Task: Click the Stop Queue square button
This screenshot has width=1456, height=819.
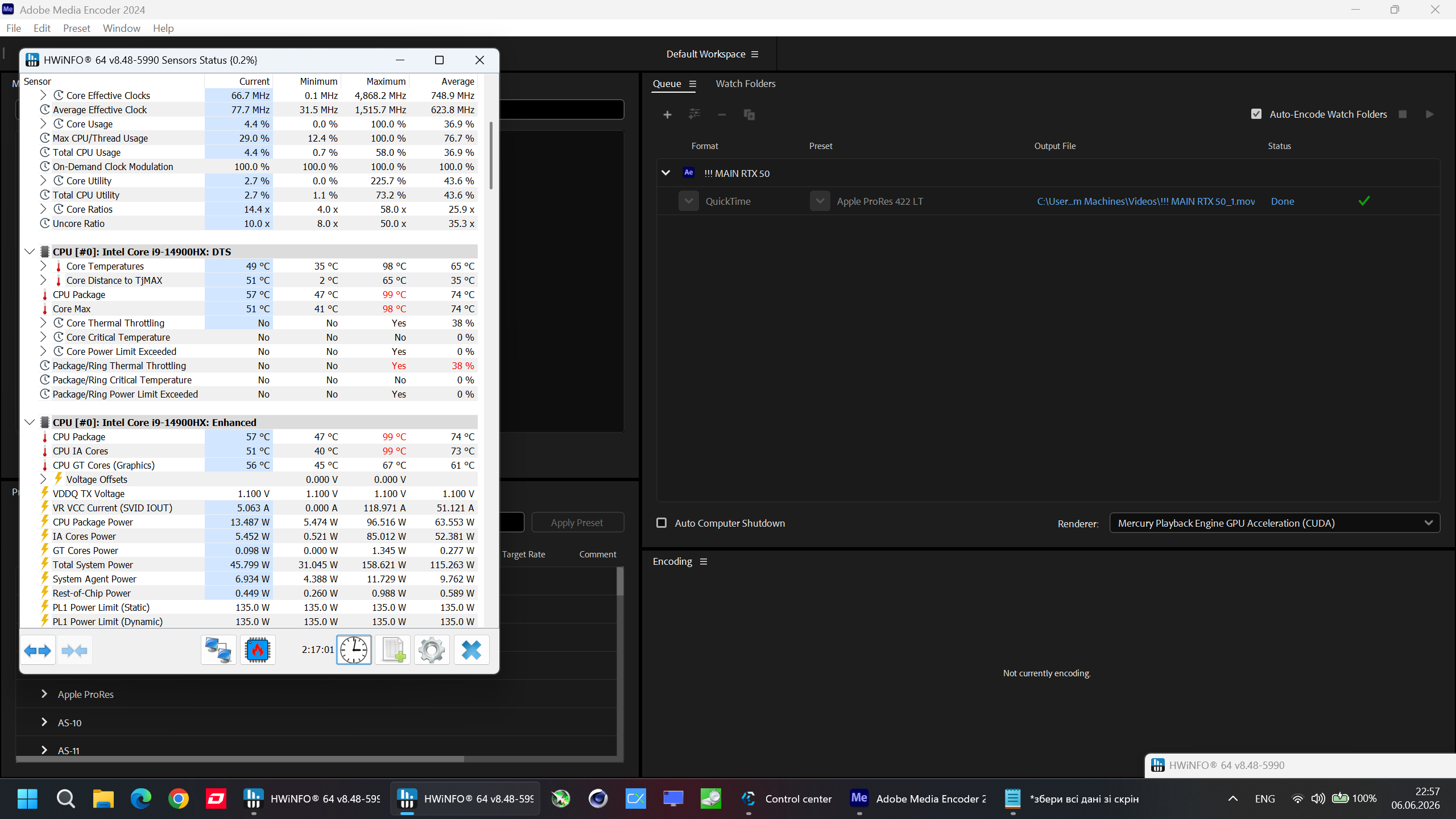Action: coord(1403,114)
